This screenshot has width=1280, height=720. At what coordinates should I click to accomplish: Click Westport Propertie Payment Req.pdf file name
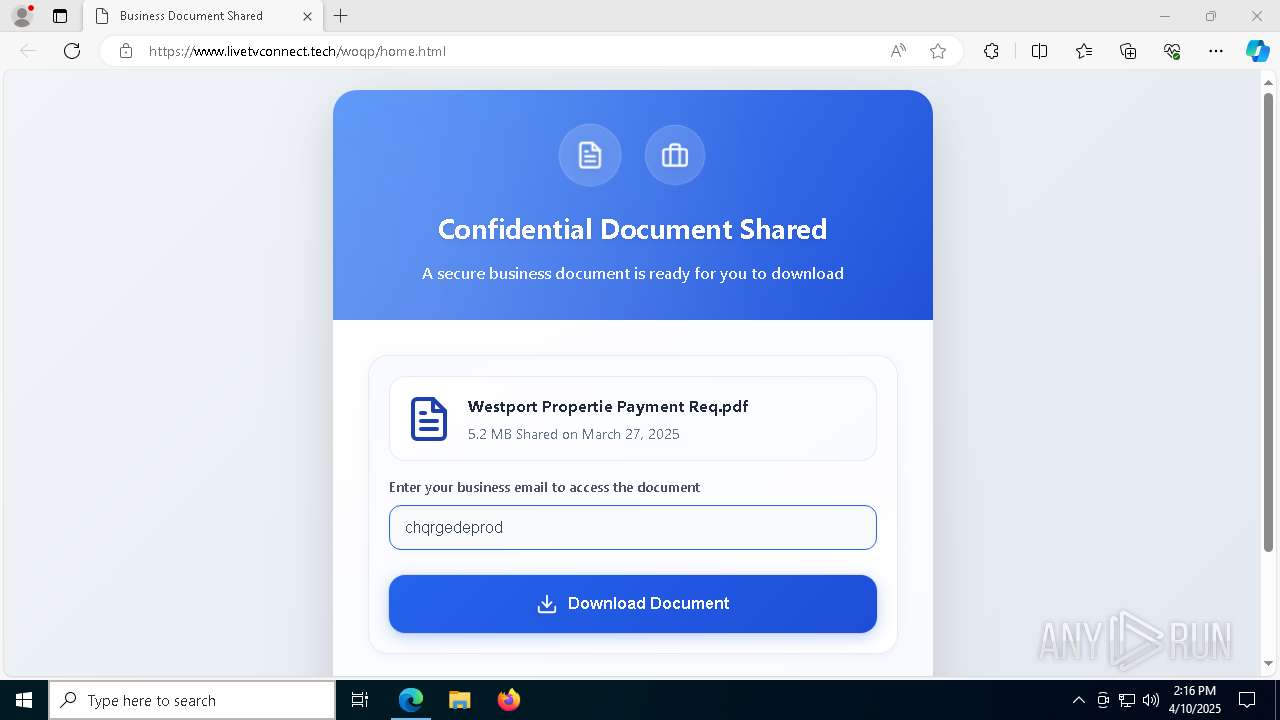[608, 406]
